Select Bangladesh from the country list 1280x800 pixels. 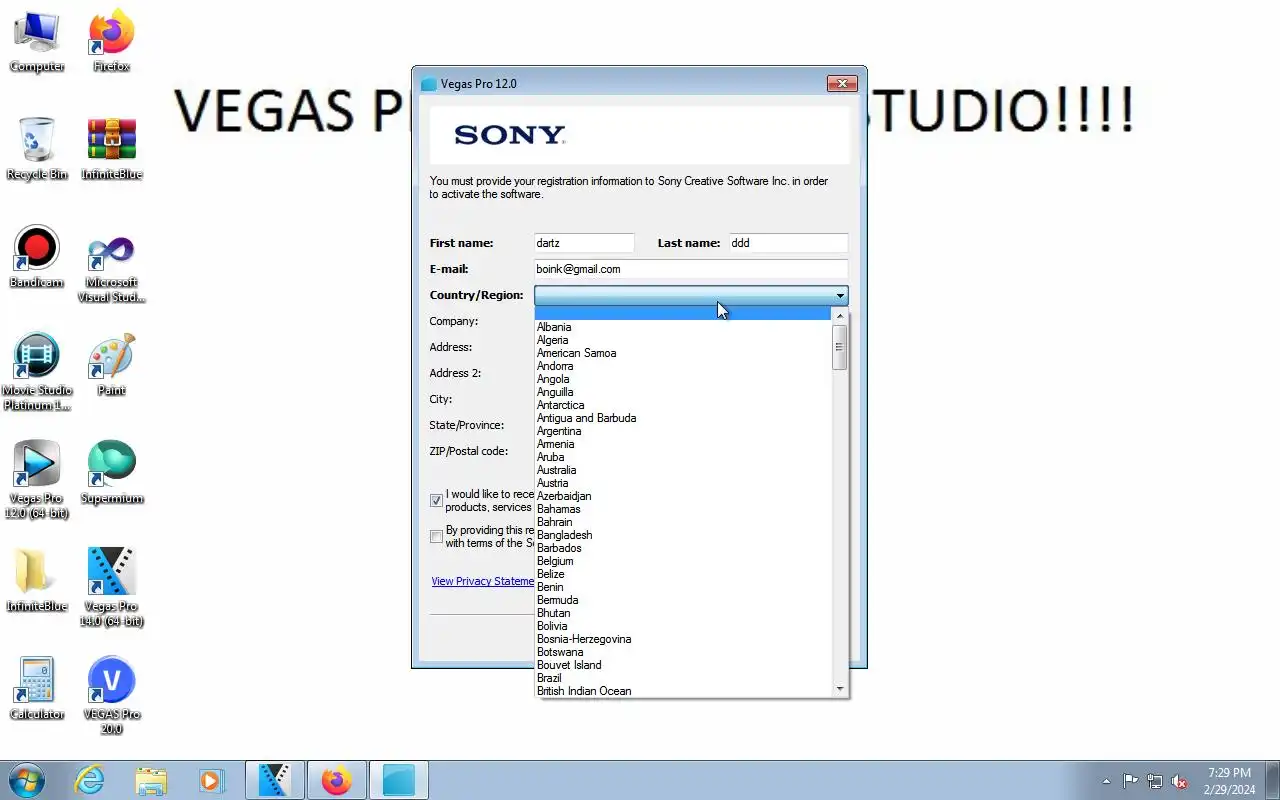tap(683, 535)
